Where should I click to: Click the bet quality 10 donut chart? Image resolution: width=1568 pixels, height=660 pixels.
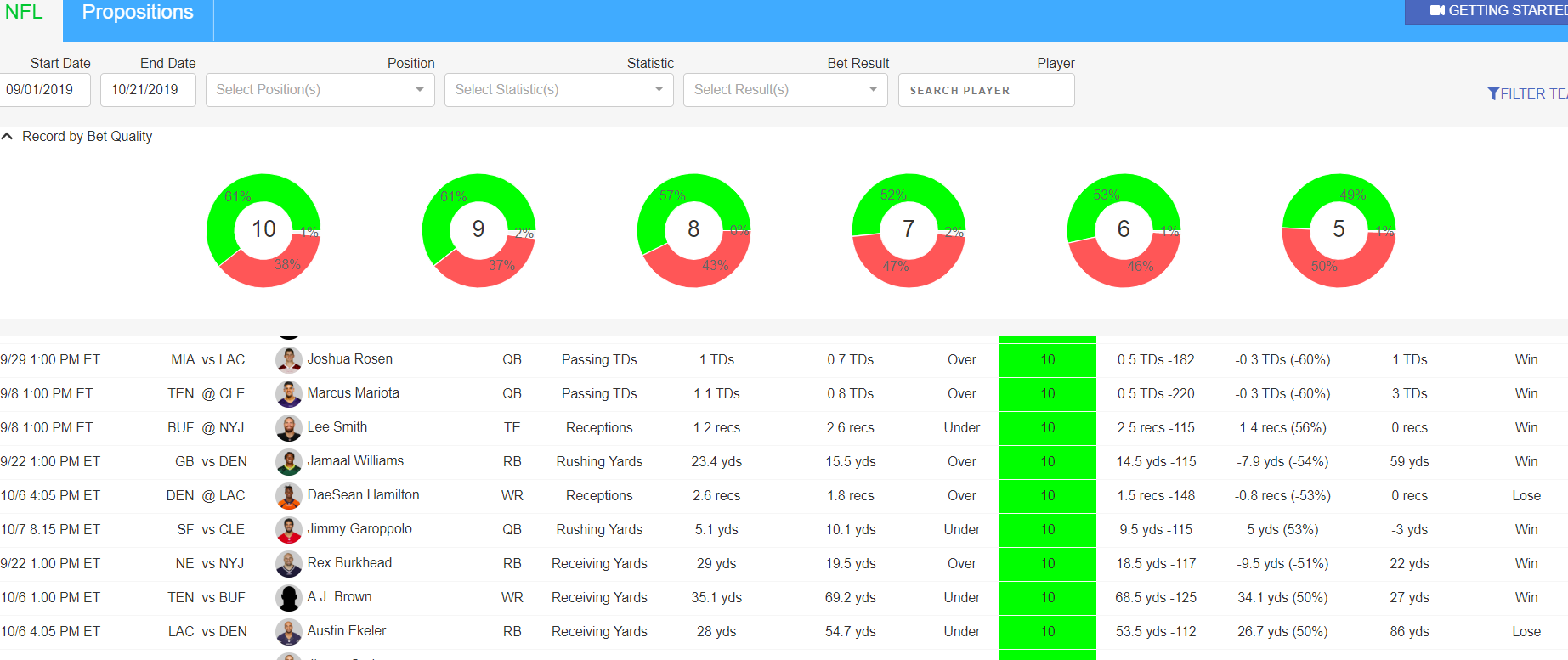click(x=263, y=230)
